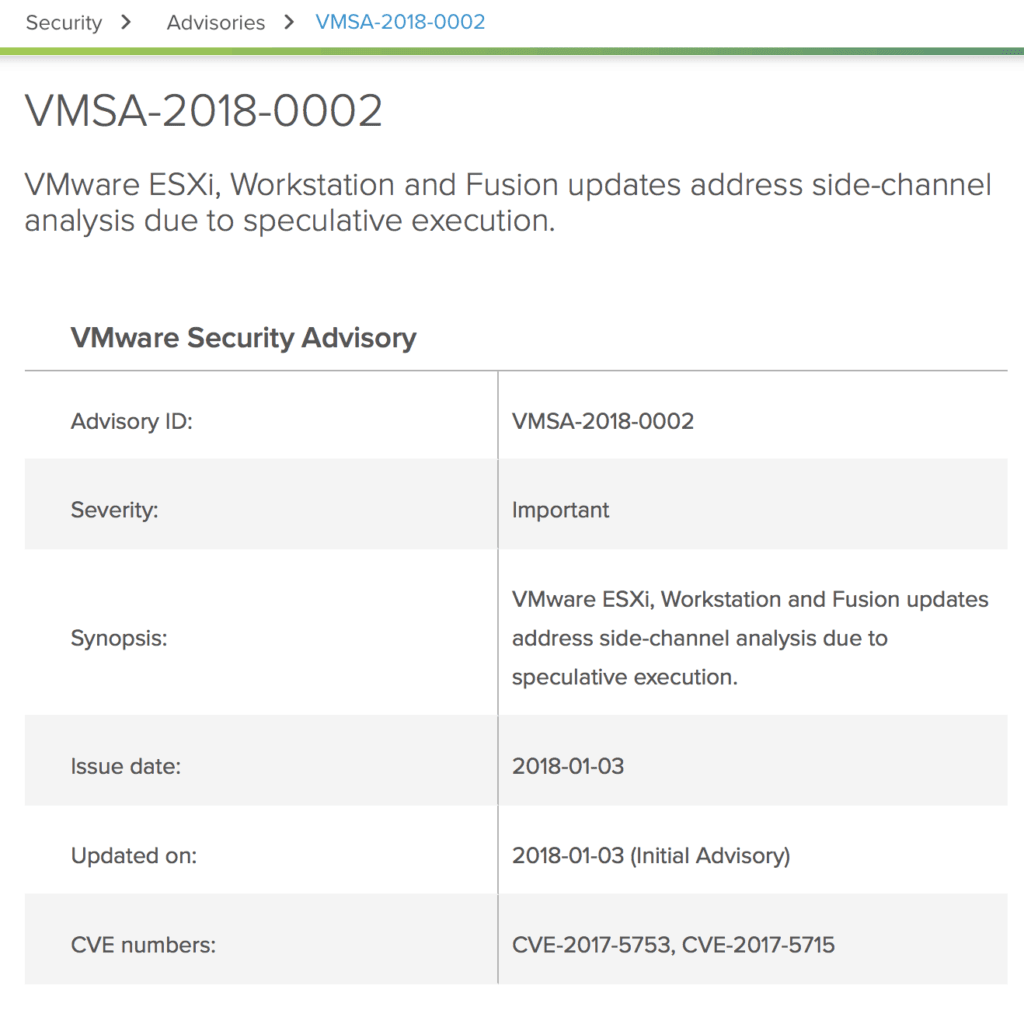Click the Advisory ID value VMSA-2018-0002
Viewport: 1024px width, 1024px height.
pyautogui.click(x=602, y=421)
